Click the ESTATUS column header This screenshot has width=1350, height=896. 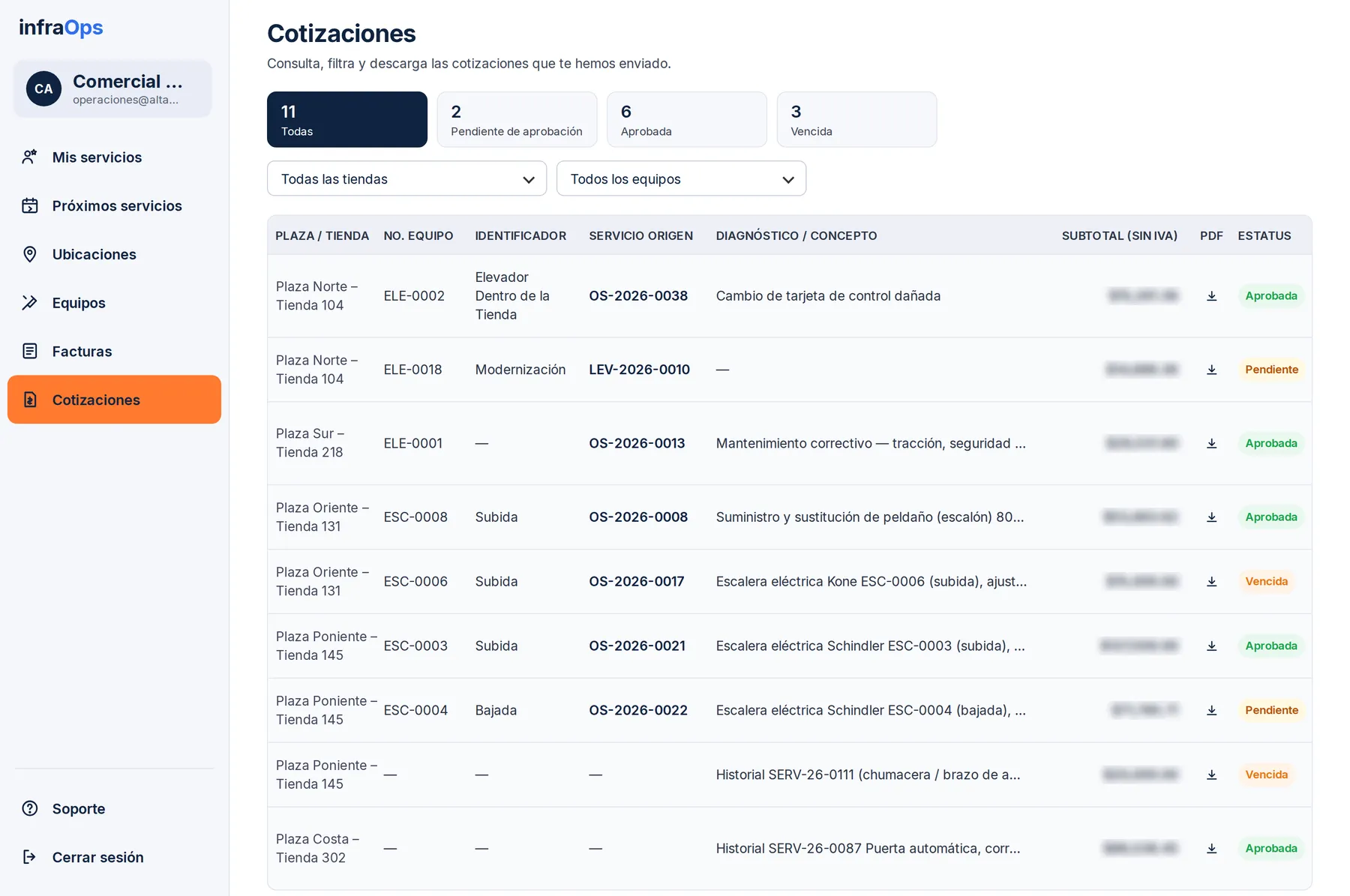(1264, 235)
